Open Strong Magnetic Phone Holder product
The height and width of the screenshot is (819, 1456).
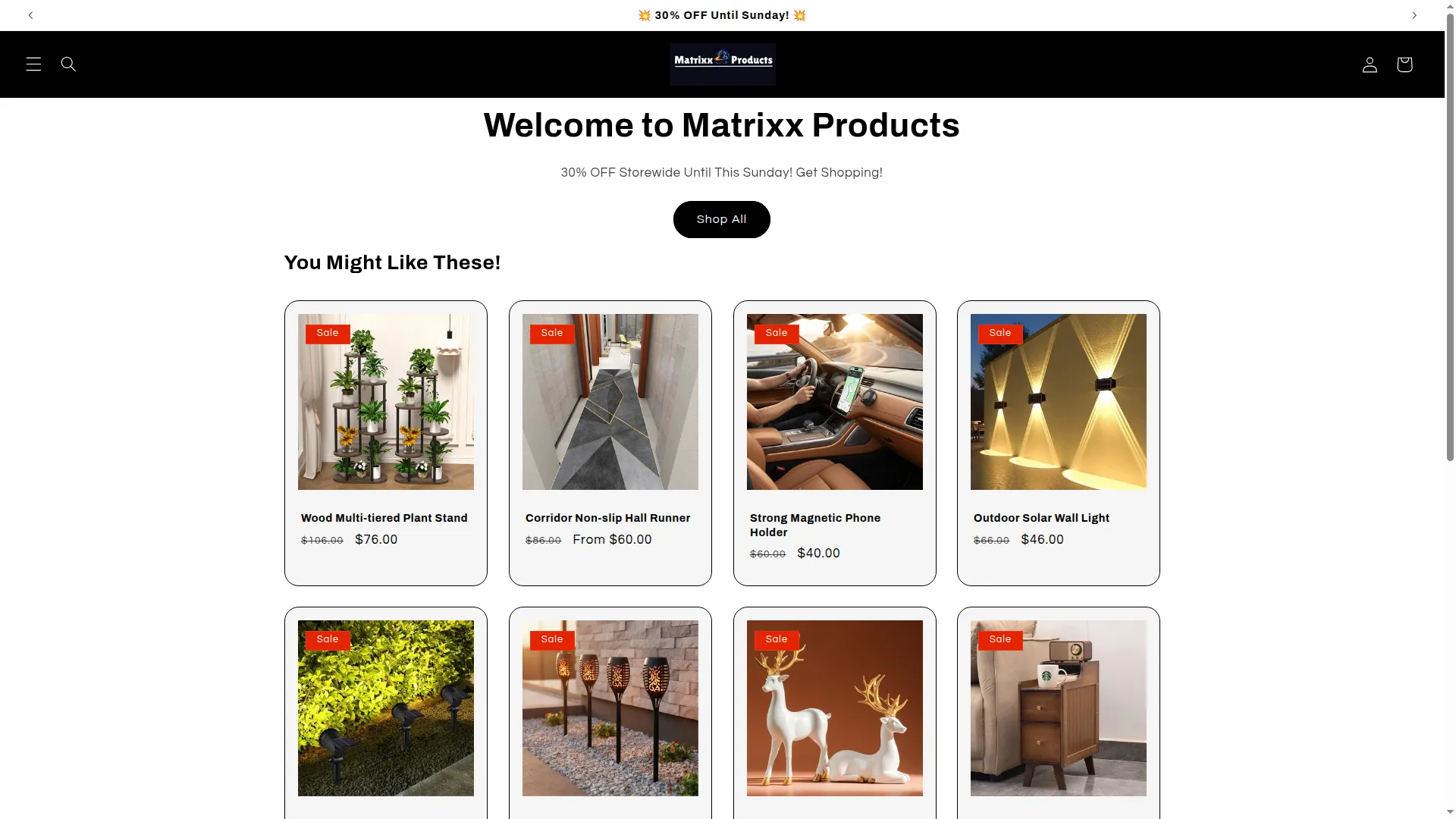(x=815, y=525)
